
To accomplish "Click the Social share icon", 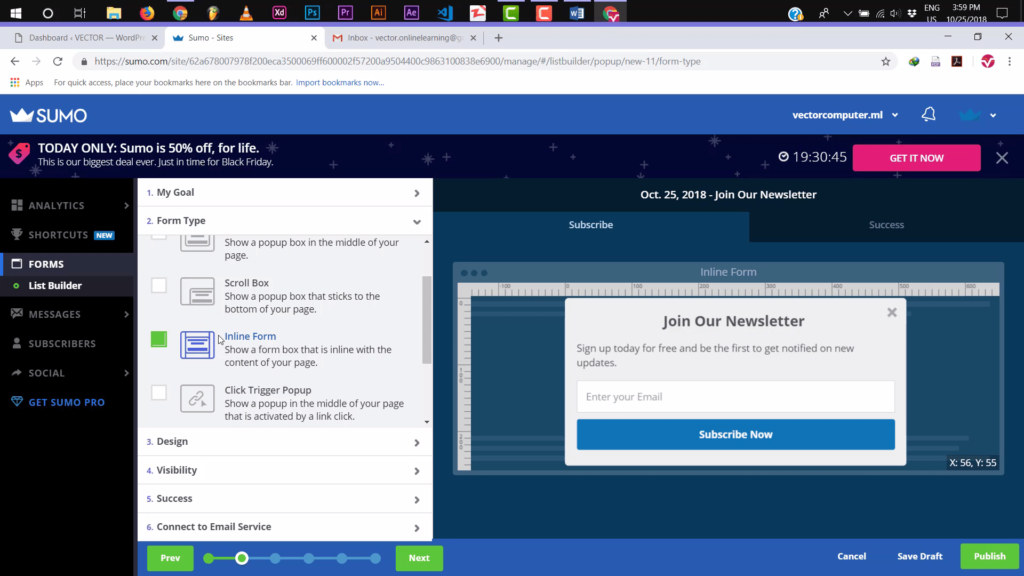I will tap(17, 373).
